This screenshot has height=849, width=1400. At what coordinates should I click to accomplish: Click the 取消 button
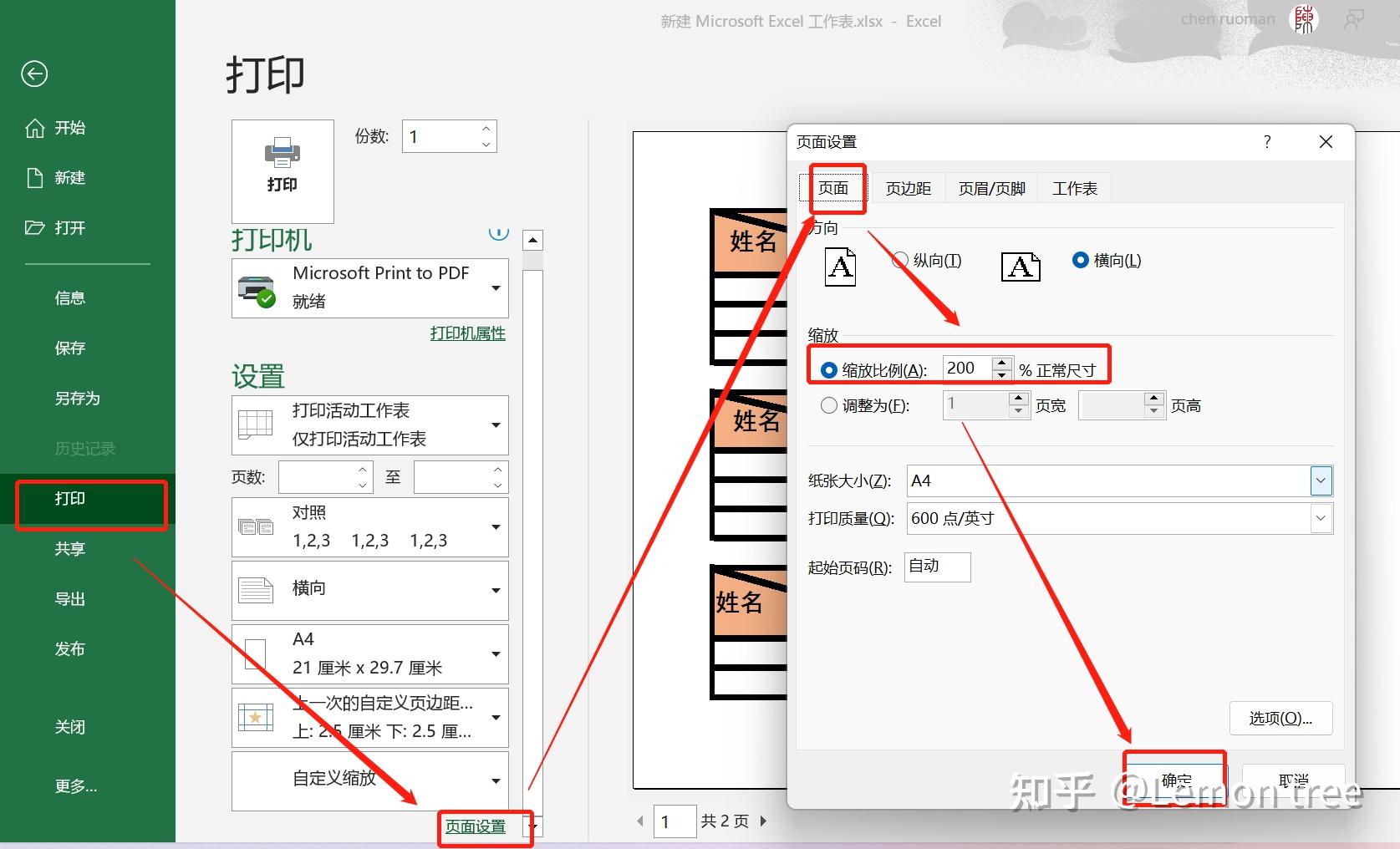click(x=1293, y=780)
